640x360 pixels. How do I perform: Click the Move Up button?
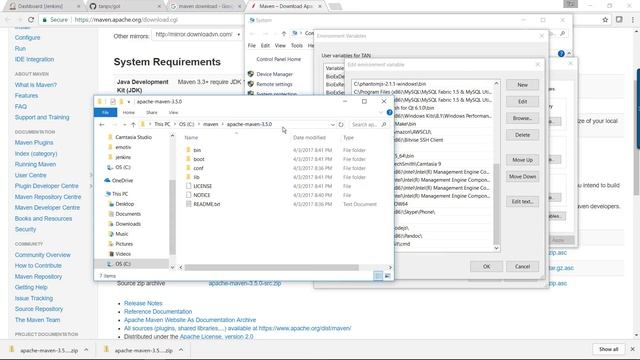pyautogui.click(x=522, y=160)
